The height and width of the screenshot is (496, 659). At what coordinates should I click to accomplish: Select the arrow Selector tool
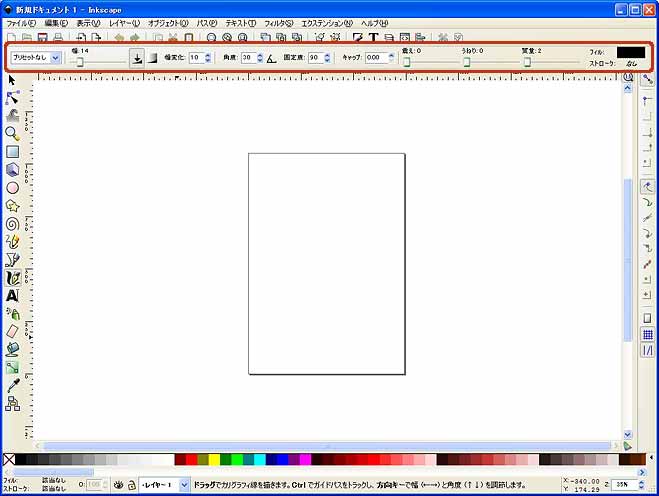pyautogui.click(x=12, y=80)
